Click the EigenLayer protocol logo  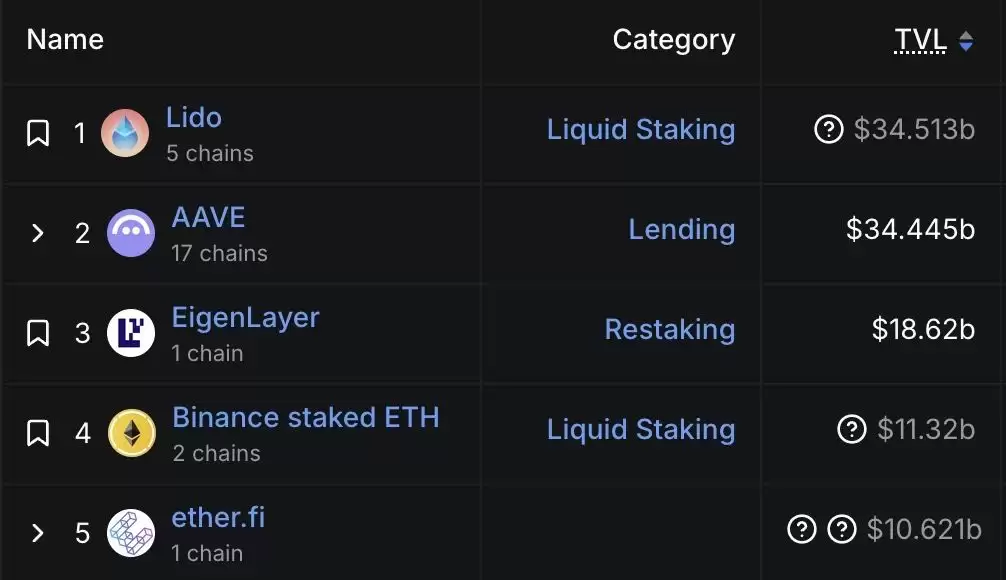[x=131, y=333]
